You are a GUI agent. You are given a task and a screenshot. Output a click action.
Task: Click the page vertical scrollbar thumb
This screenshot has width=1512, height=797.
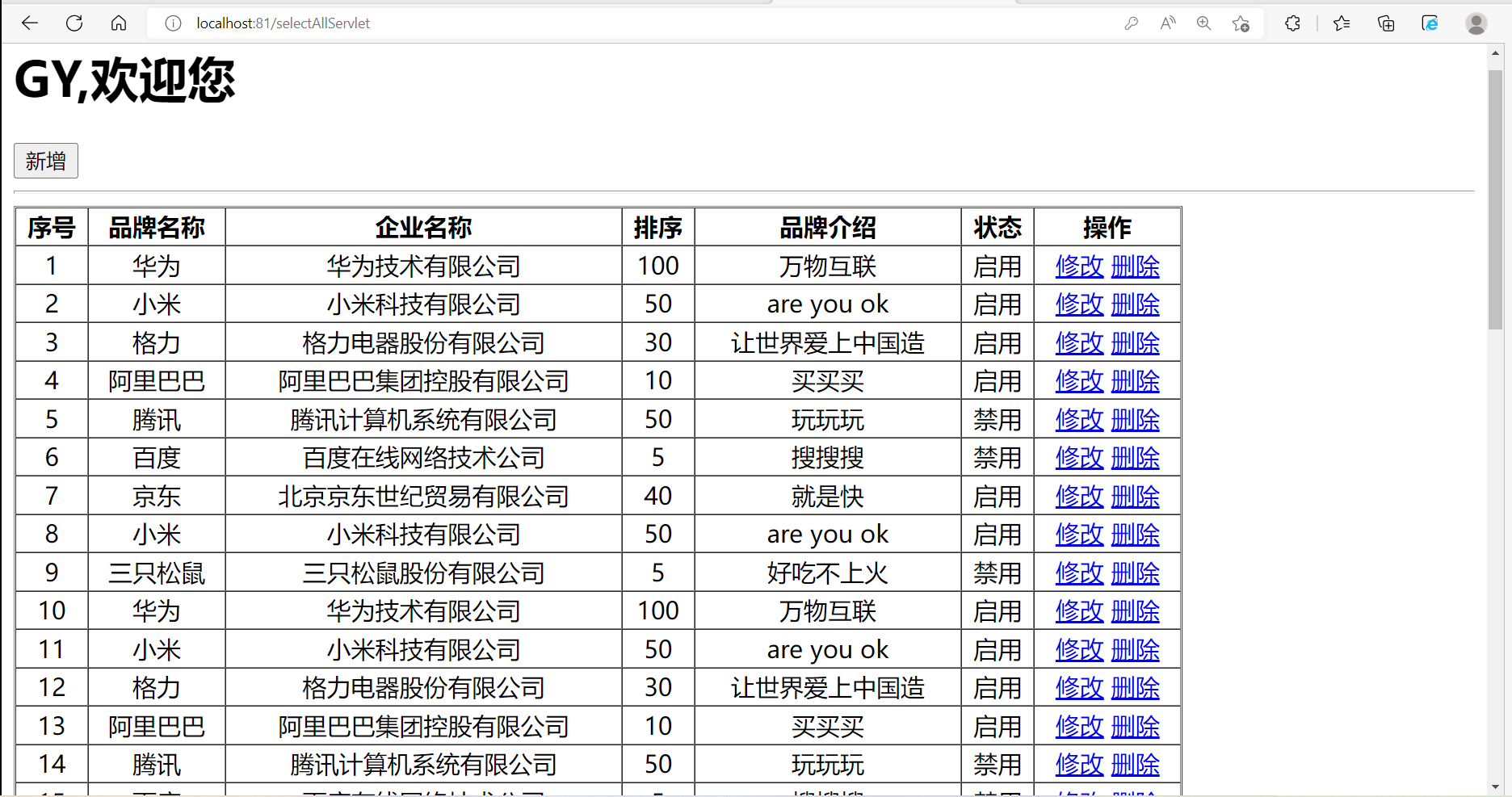click(x=1495, y=199)
